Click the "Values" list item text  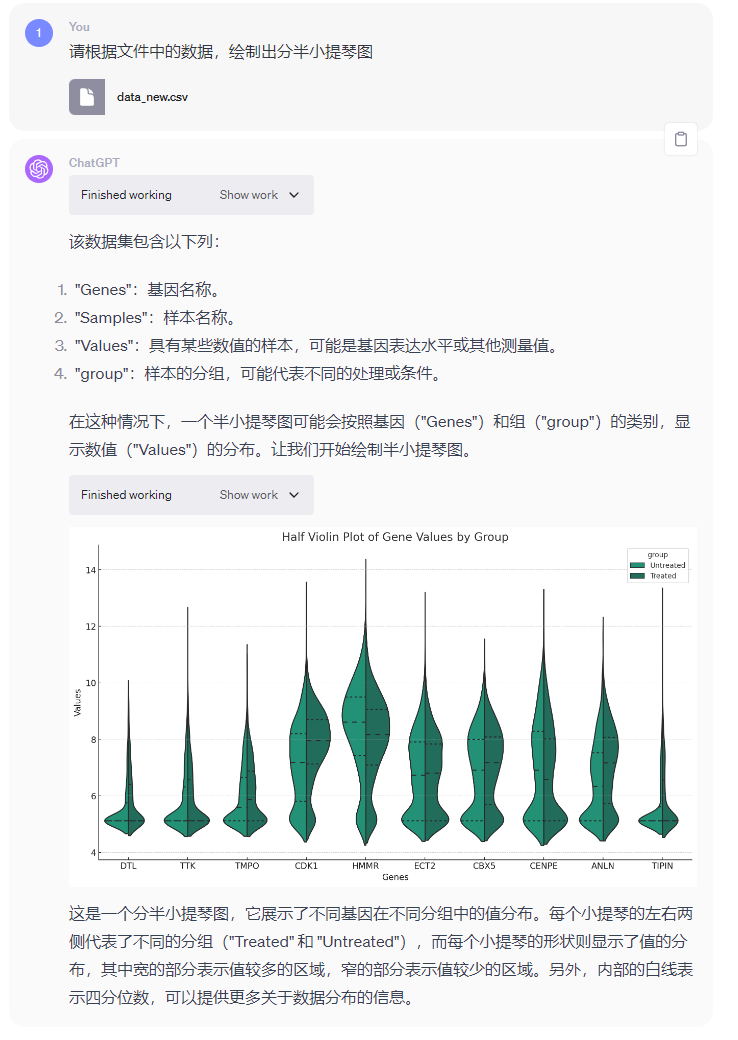316,346
